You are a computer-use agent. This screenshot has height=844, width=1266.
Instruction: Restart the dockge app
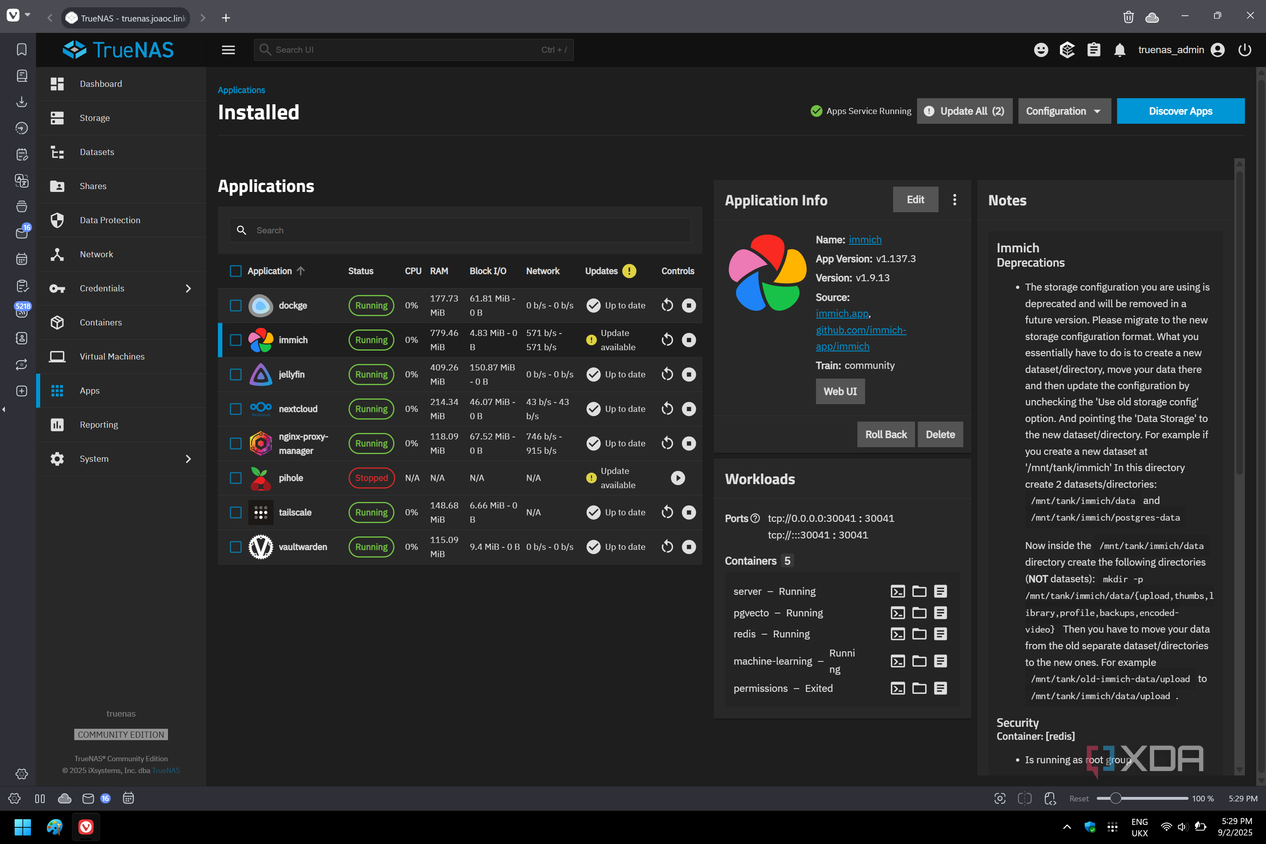coord(667,305)
